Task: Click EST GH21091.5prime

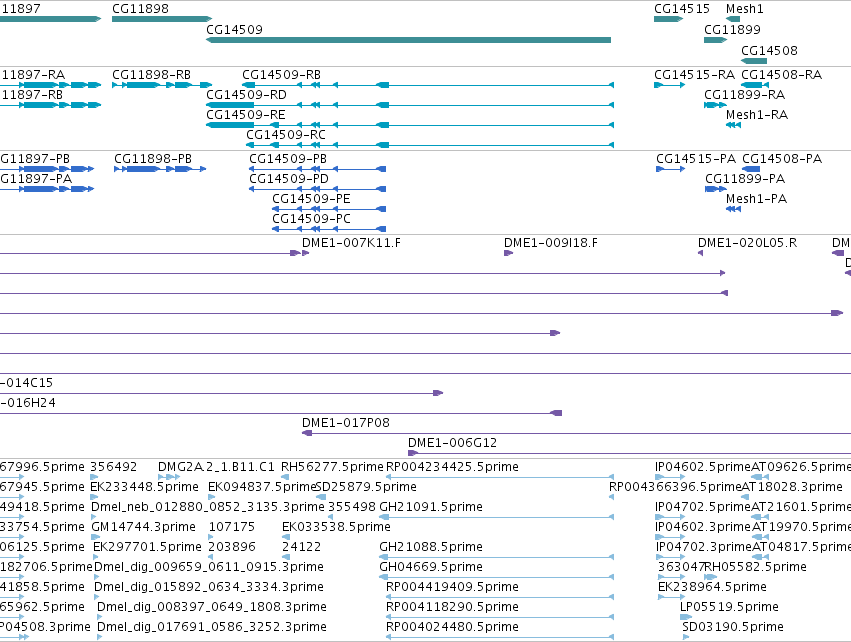Action: click(x=497, y=517)
